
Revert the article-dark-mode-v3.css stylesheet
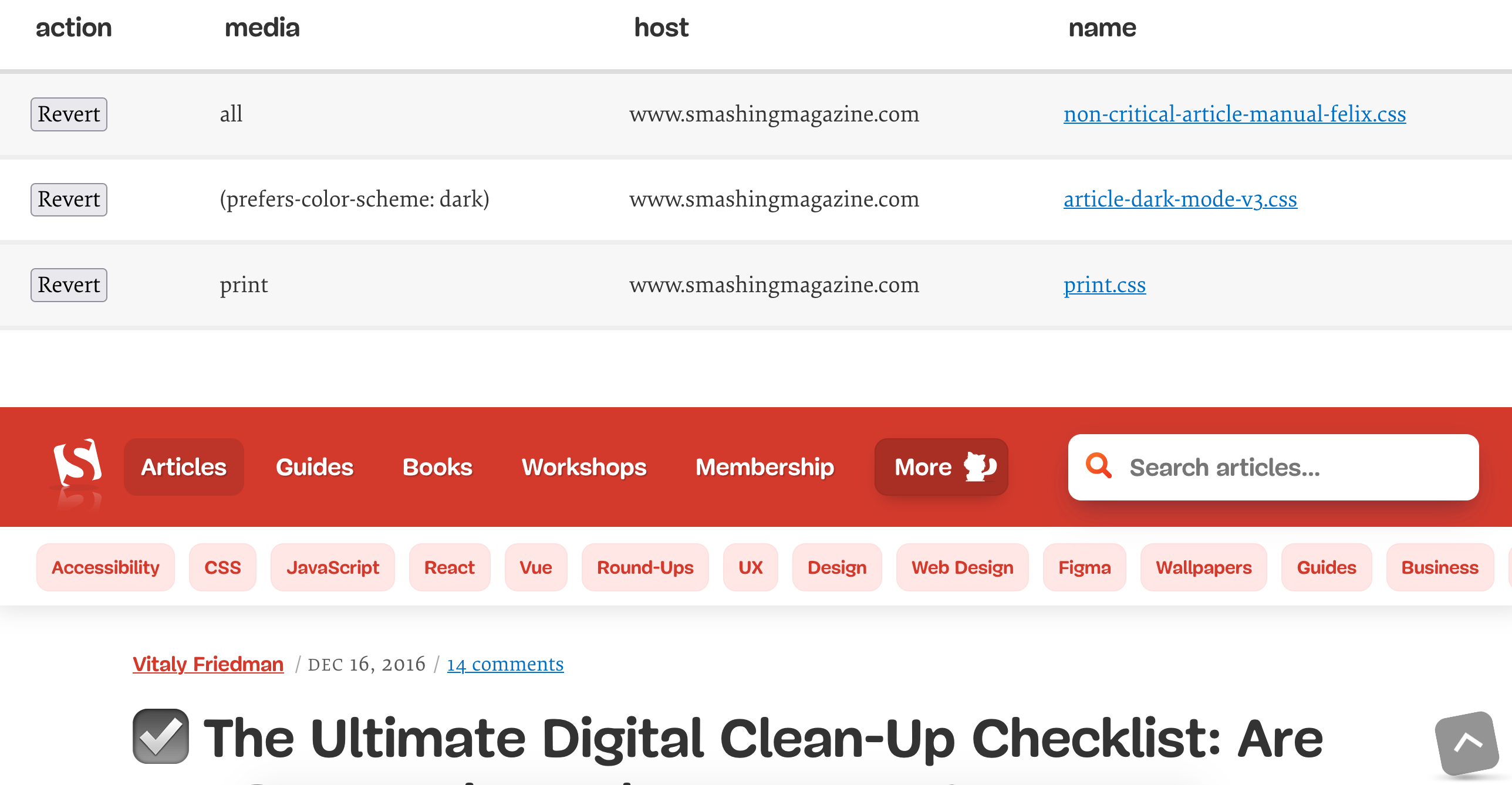(69, 199)
